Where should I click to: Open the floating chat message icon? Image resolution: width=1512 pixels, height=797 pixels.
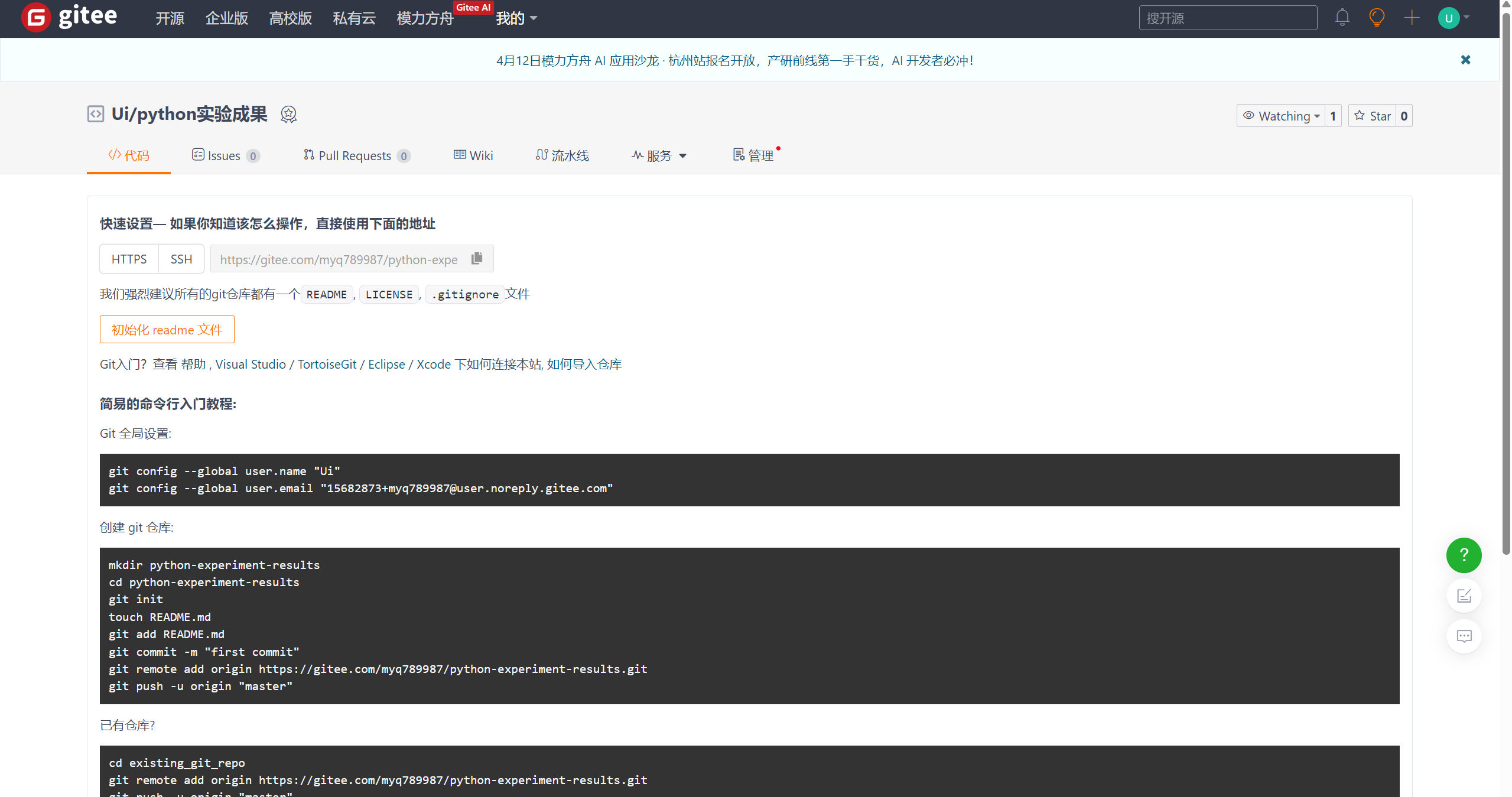[1464, 636]
